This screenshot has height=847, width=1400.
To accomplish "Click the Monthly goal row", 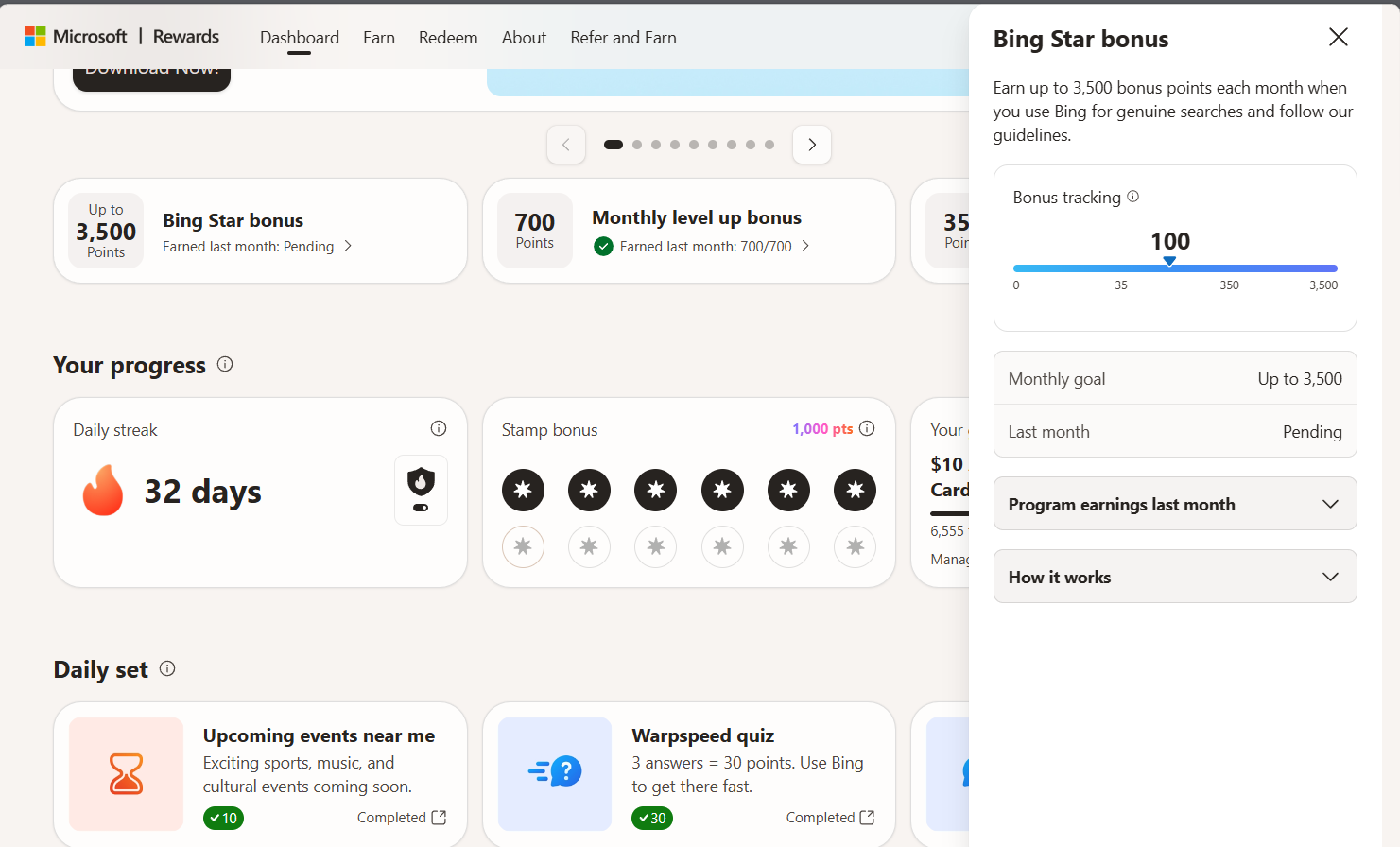I will (x=1175, y=378).
